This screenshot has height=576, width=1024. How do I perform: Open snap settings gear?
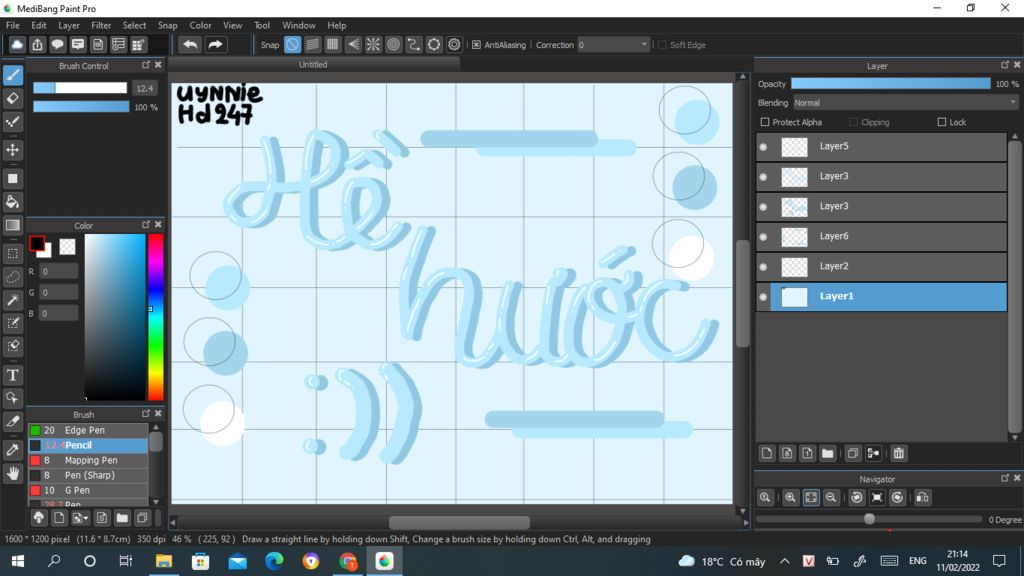pos(455,44)
